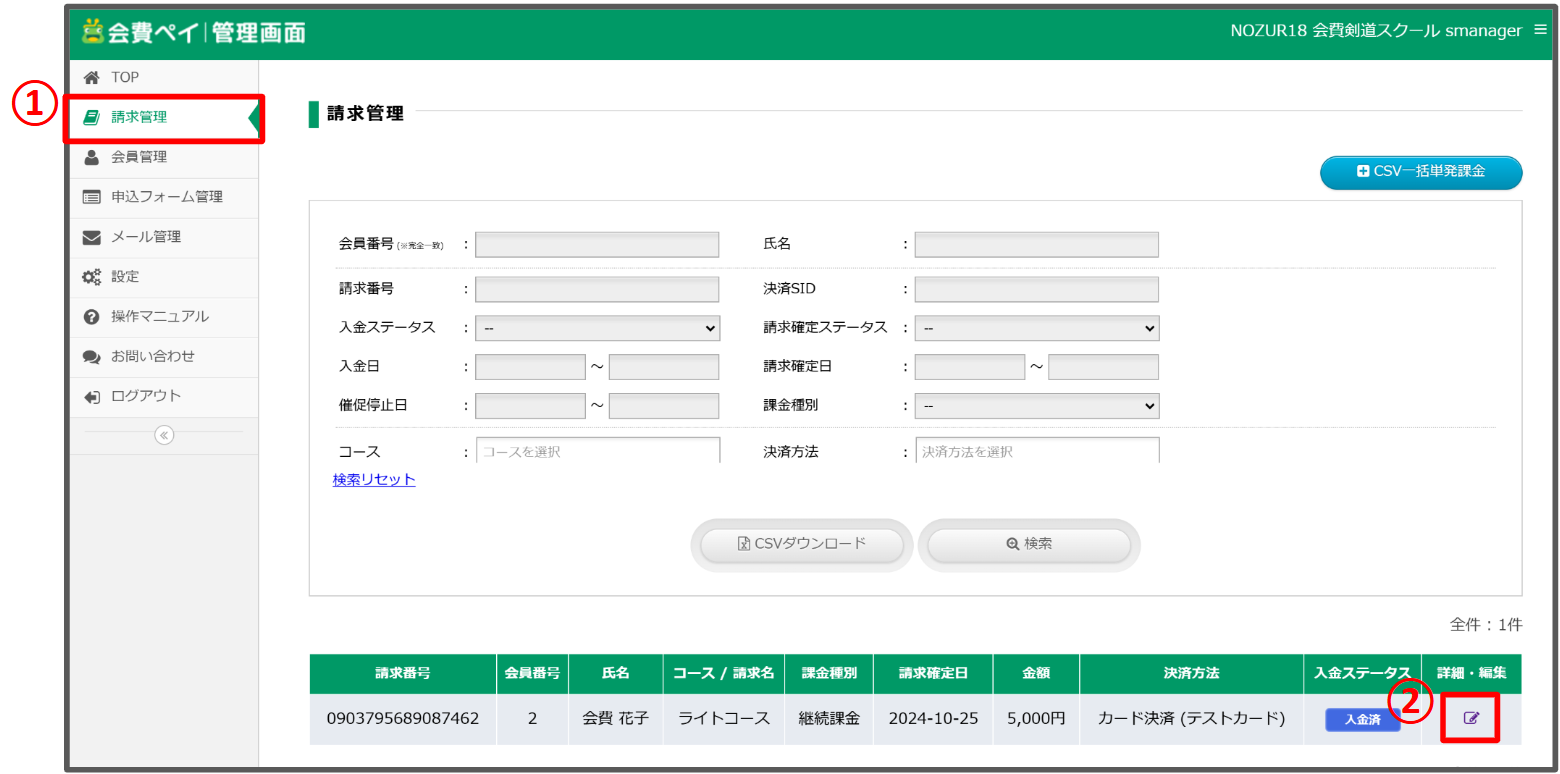Open 設定 with the gears icon

(x=92, y=277)
